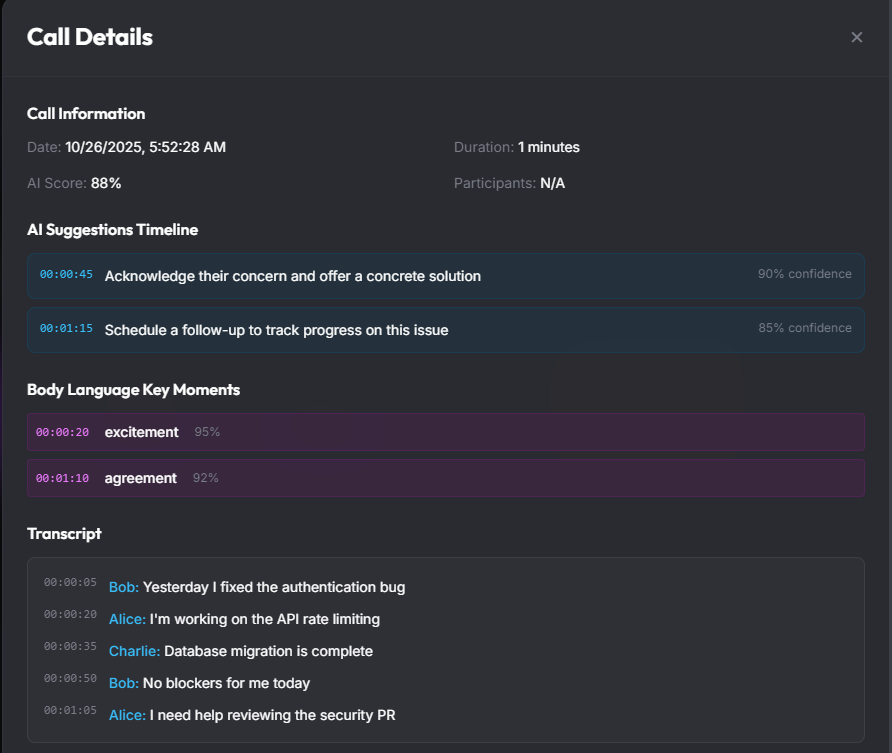
Task: Click Alice's name on API rate limiting line
Action: coord(127,619)
